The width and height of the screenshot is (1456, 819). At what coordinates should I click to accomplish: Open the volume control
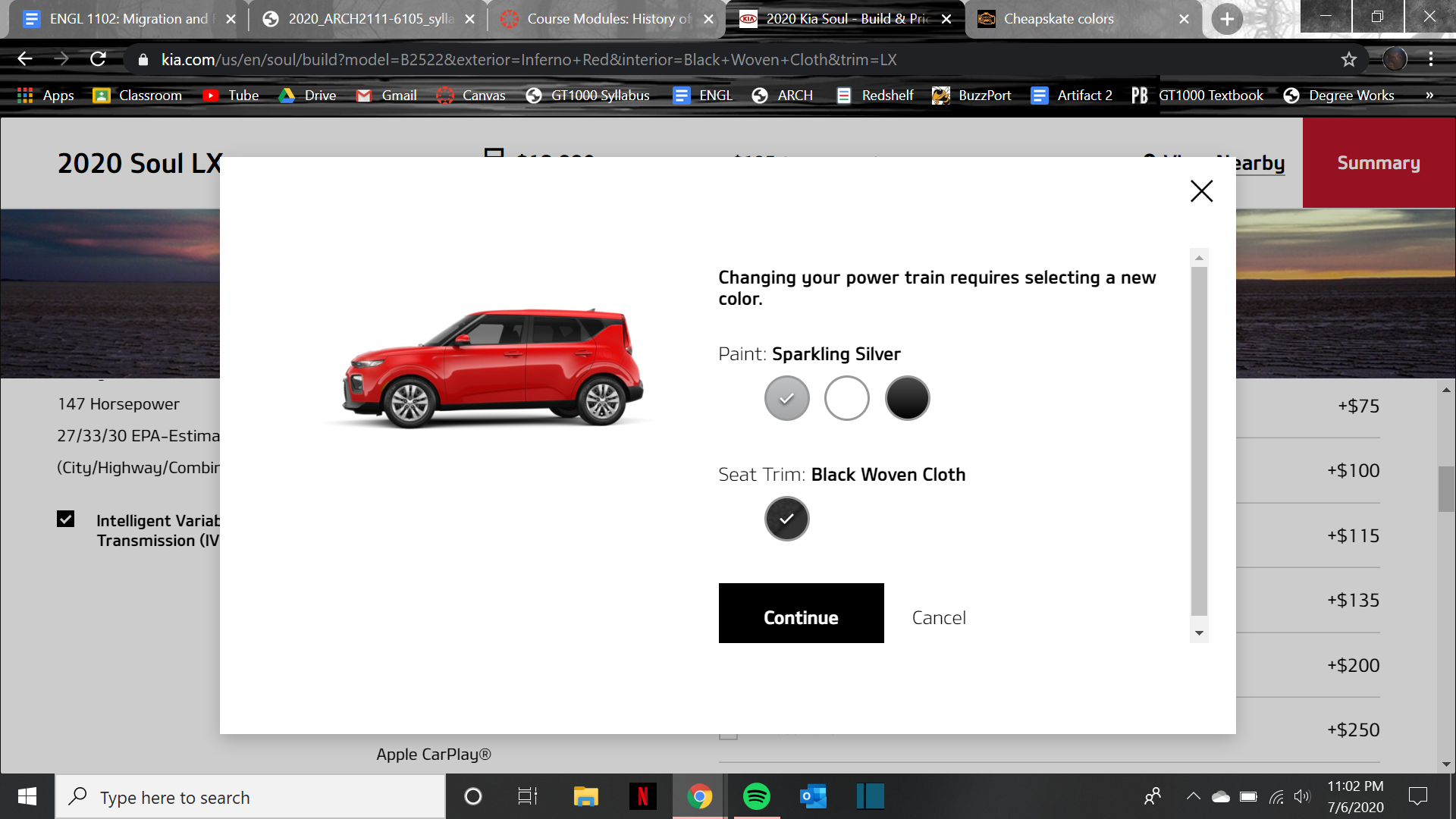tap(1302, 796)
